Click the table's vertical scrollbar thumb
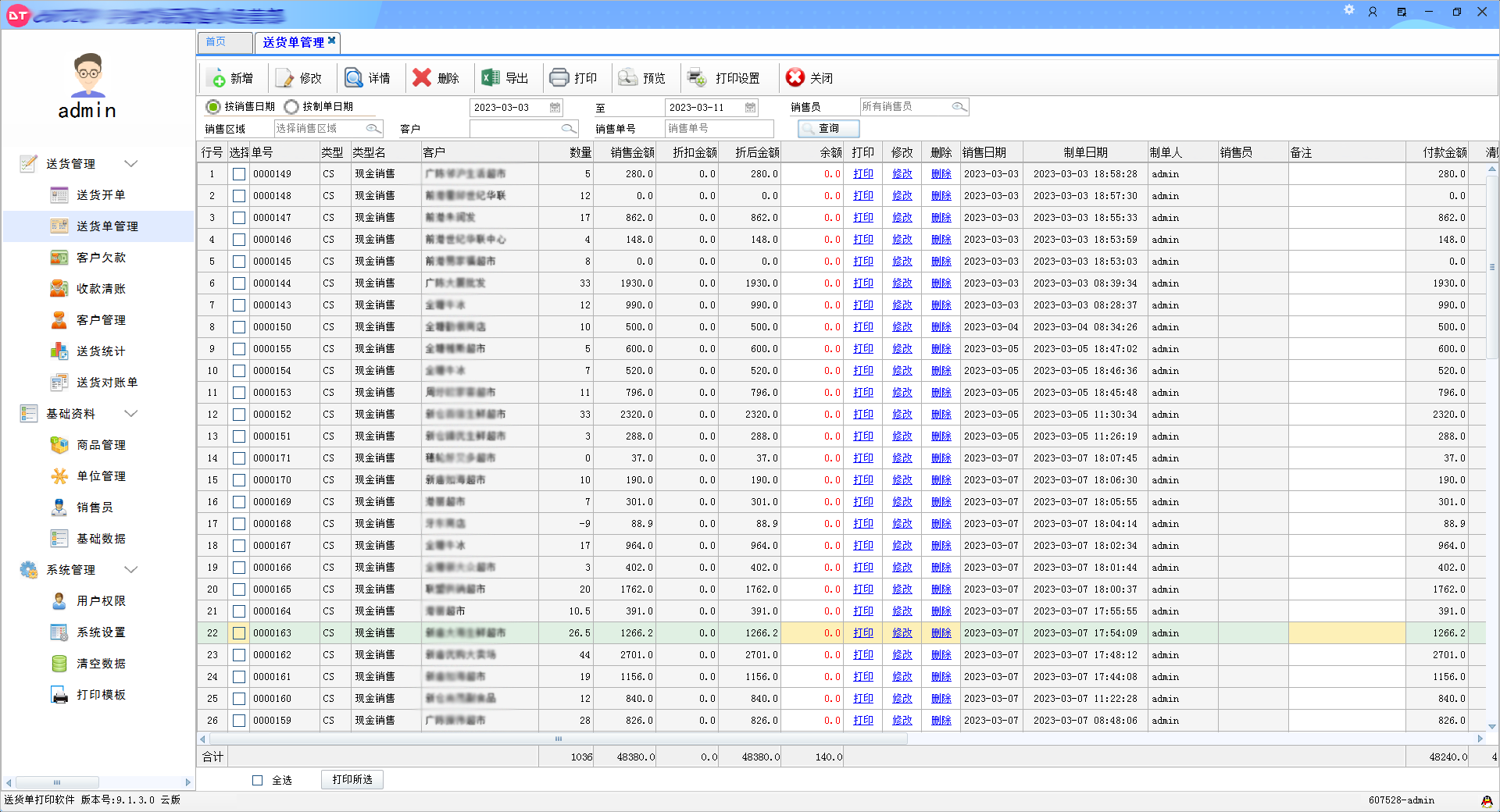Image resolution: width=1500 pixels, height=812 pixels. (1492, 265)
